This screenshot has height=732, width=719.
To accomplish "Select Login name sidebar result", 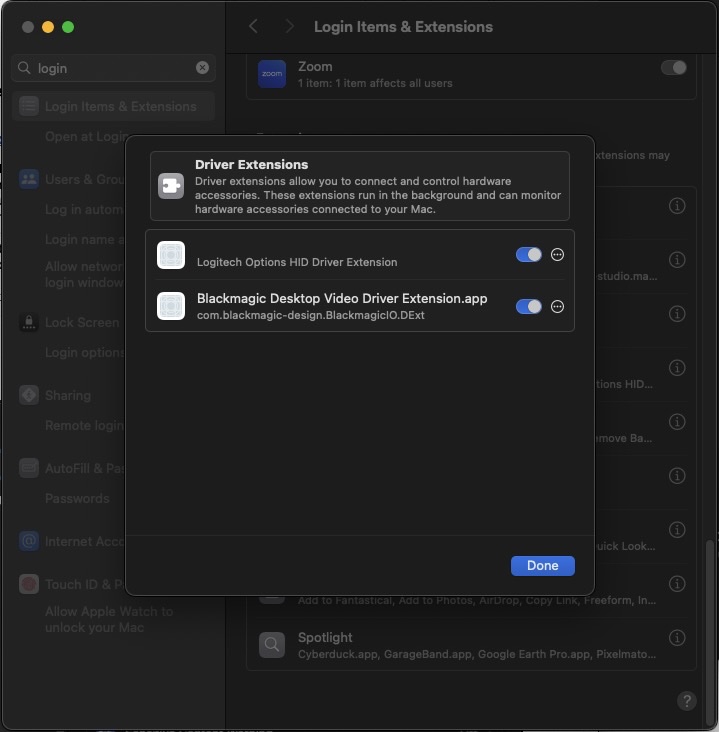I will point(85,239).
